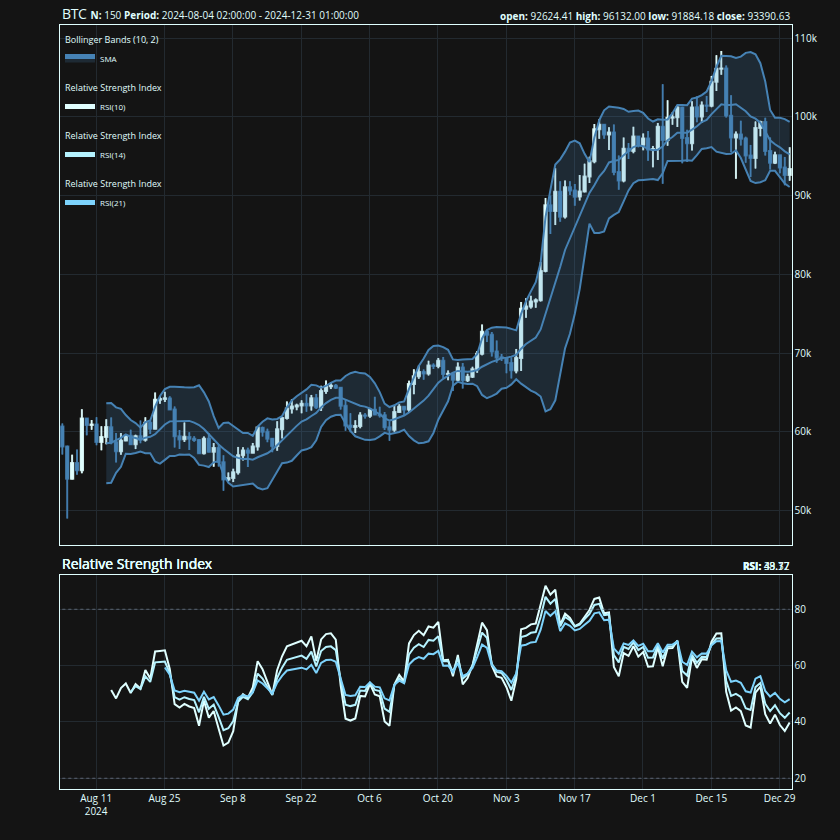Click the RSI value readout above lower panel

click(766, 566)
